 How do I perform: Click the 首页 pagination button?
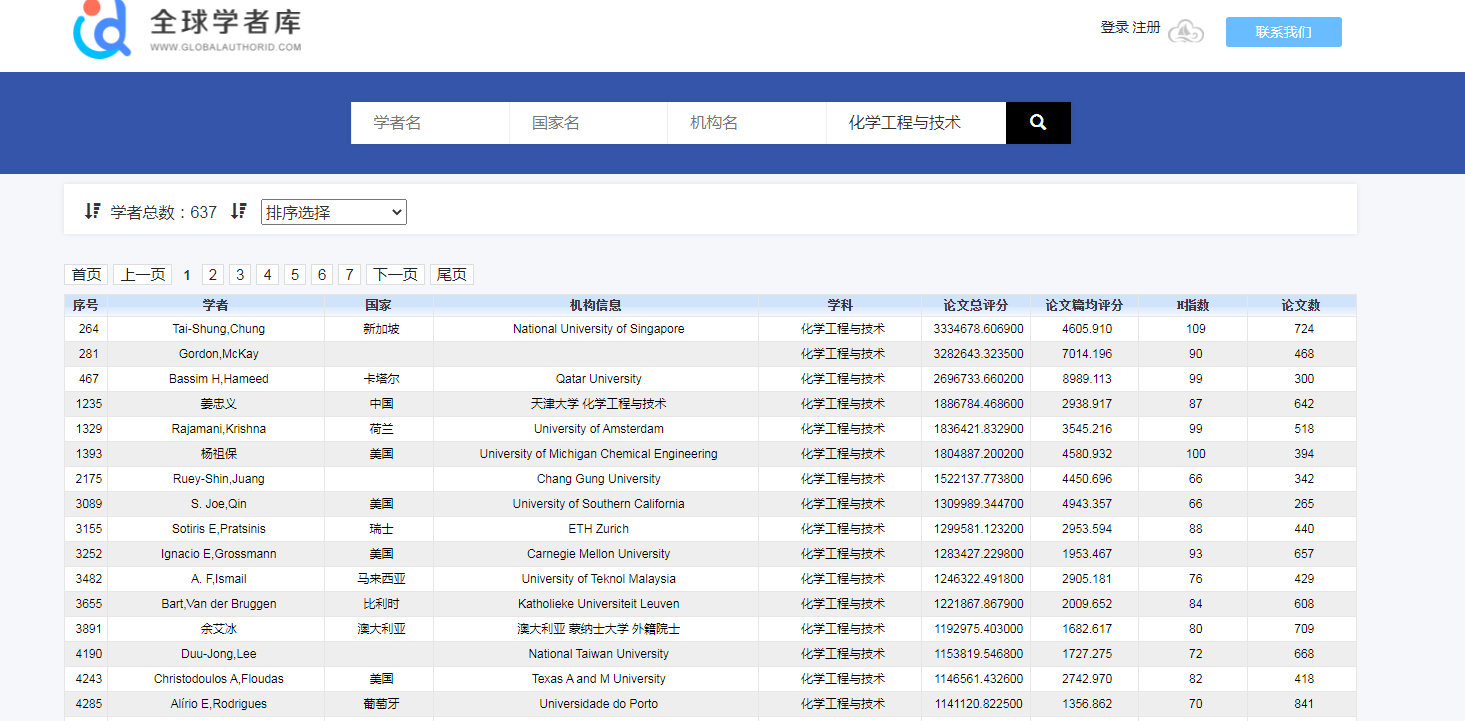click(86, 274)
